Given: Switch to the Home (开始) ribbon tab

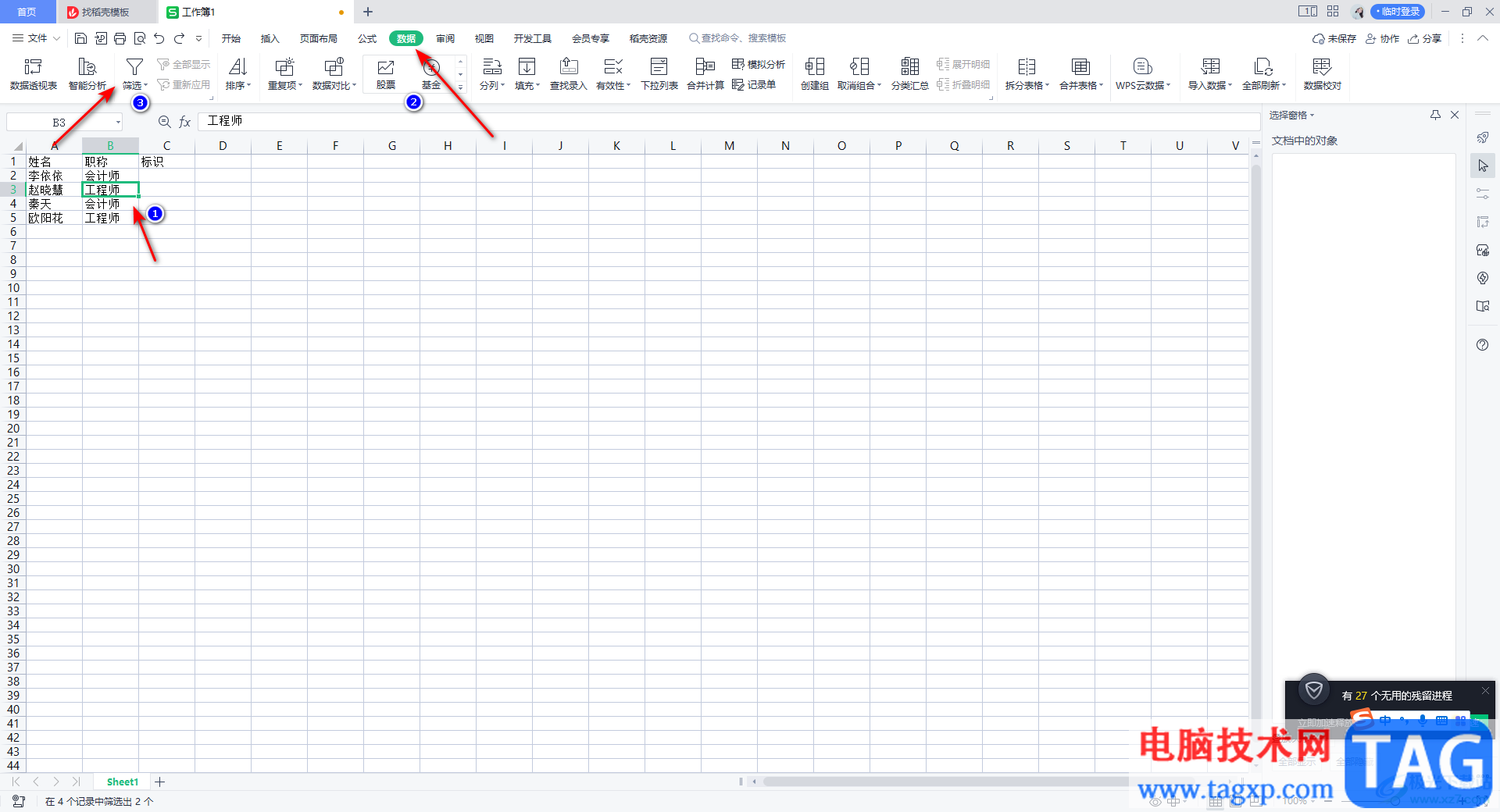Looking at the screenshot, I should [x=230, y=38].
